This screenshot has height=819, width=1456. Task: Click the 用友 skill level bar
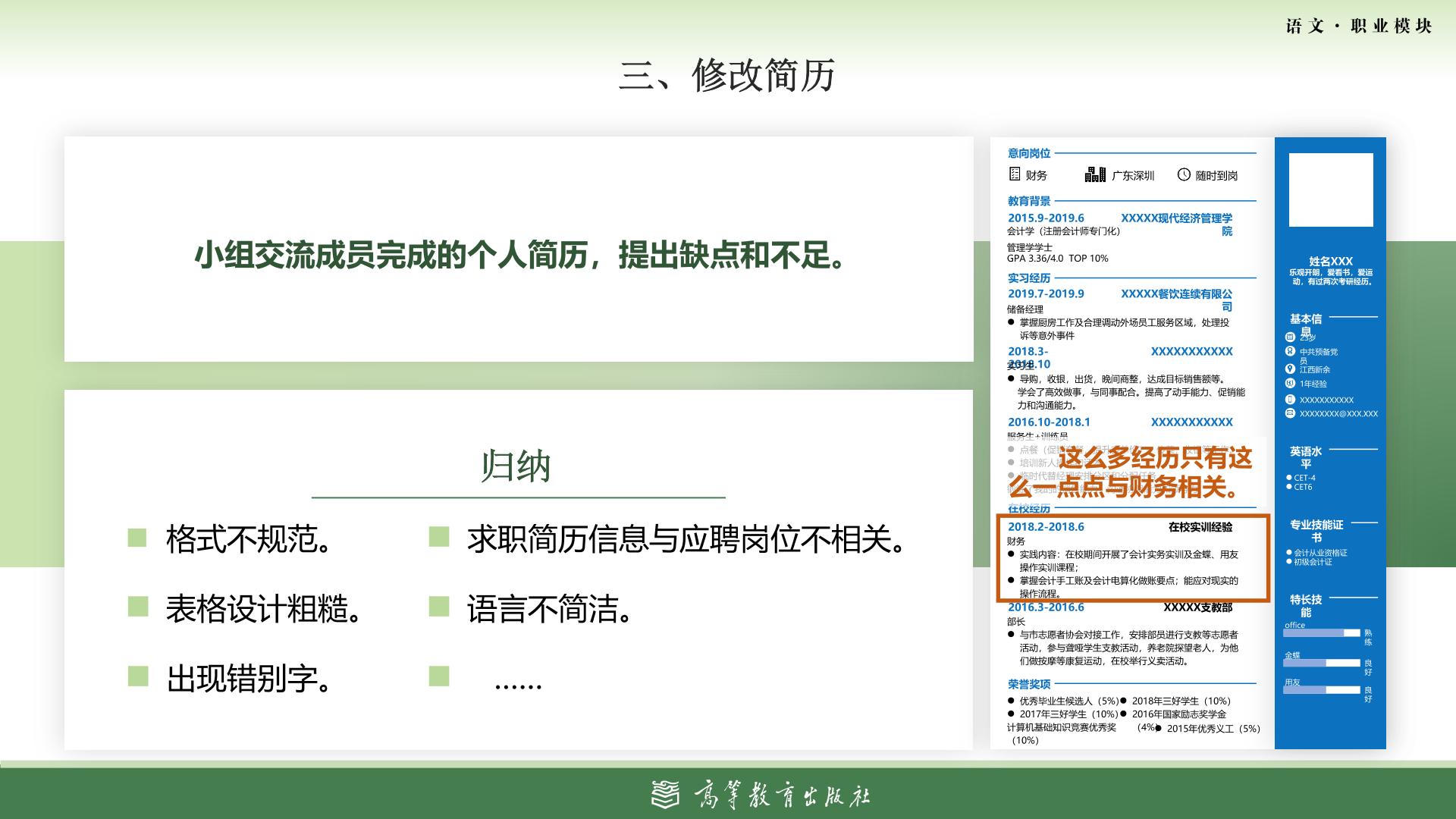(1322, 690)
